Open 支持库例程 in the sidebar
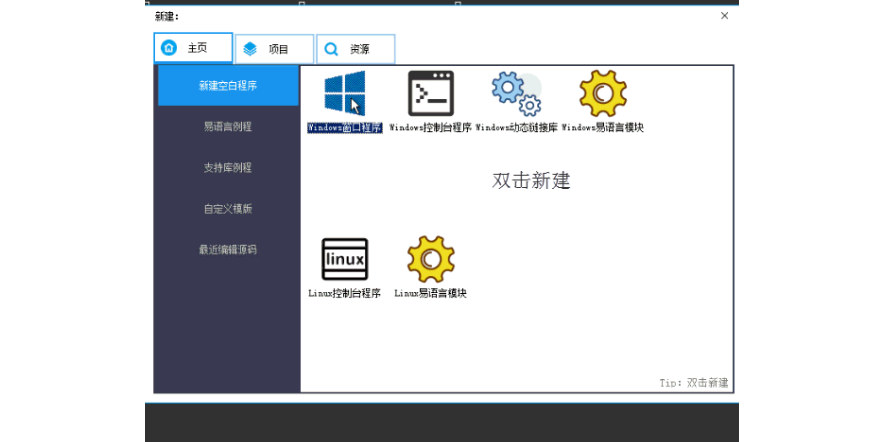The height and width of the screenshot is (442, 884). point(228,168)
